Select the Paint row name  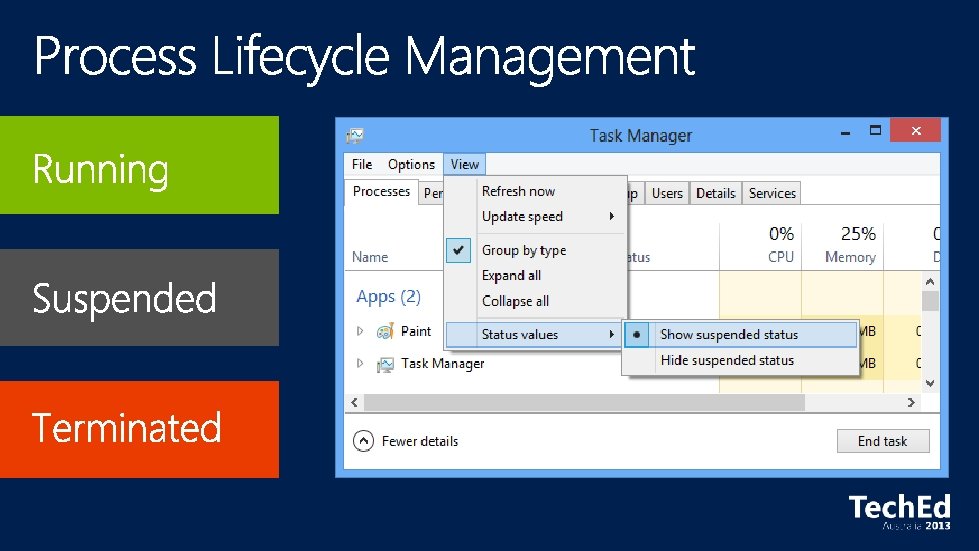click(x=416, y=331)
